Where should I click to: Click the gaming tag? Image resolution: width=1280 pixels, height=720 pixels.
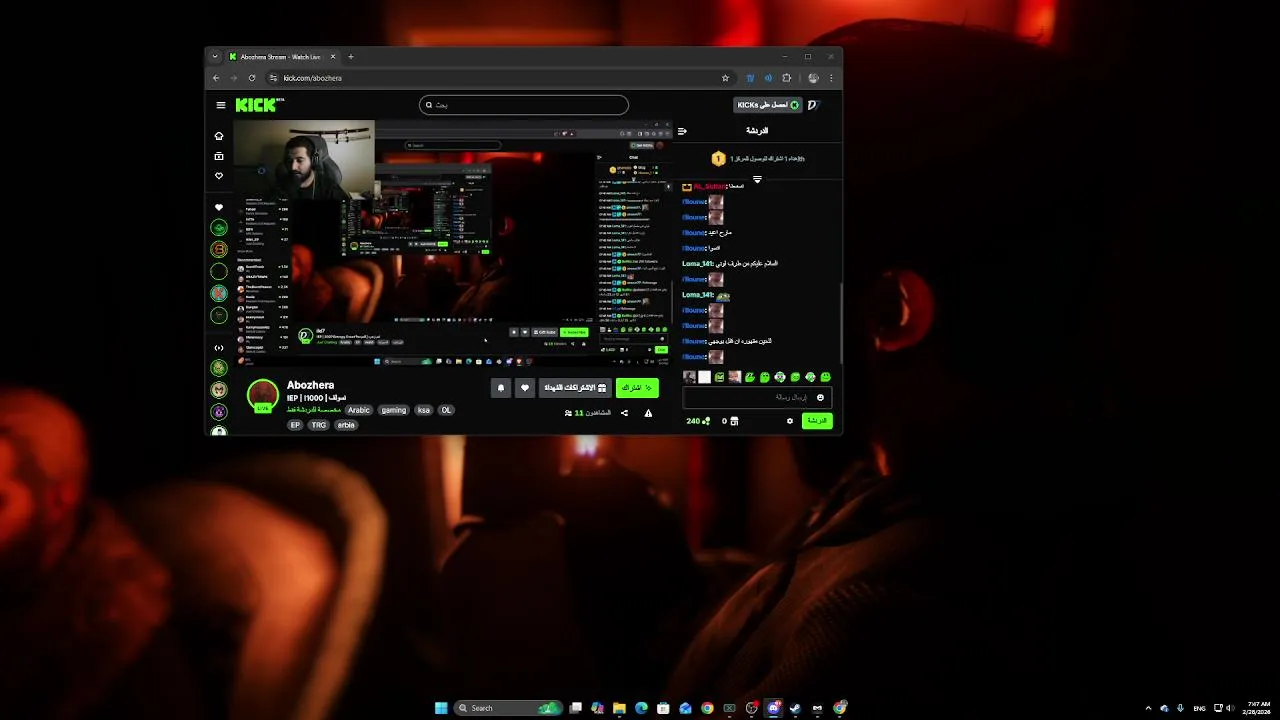coord(394,410)
